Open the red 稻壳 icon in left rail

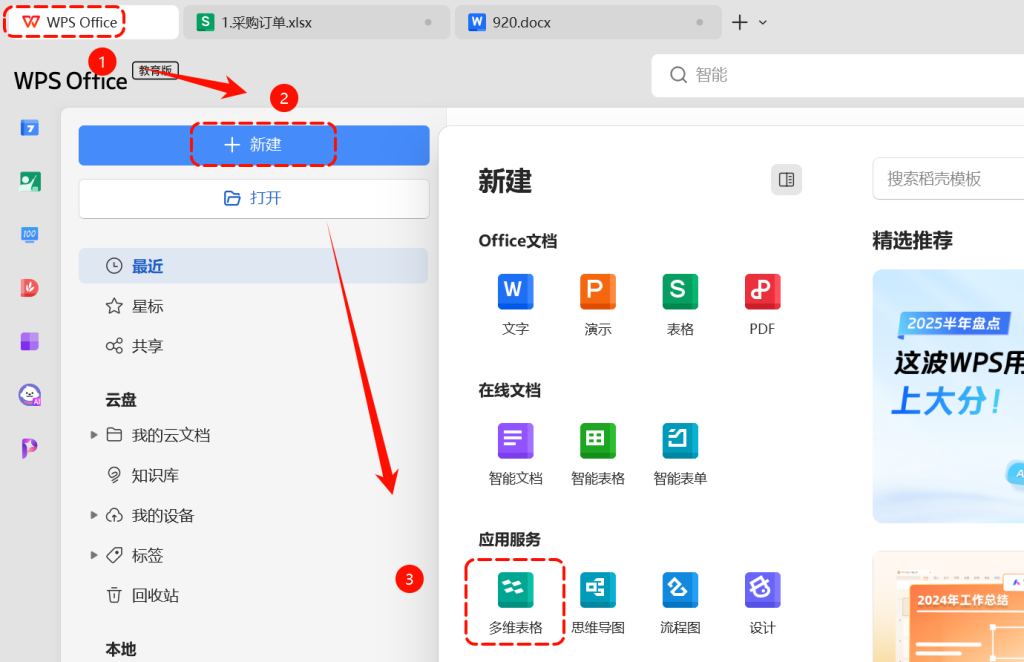tap(29, 287)
